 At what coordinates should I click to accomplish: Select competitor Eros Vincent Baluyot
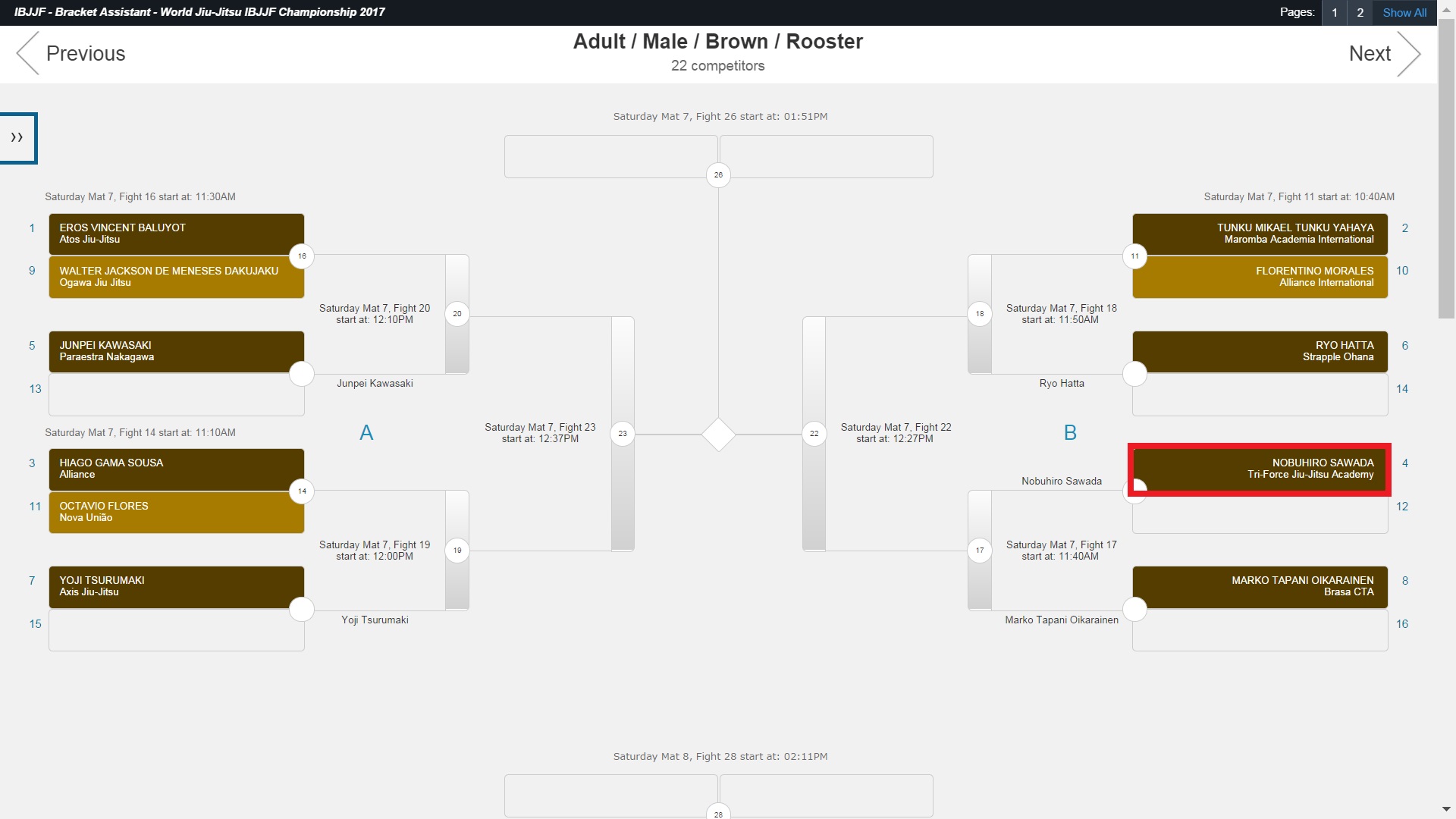[176, 234]
